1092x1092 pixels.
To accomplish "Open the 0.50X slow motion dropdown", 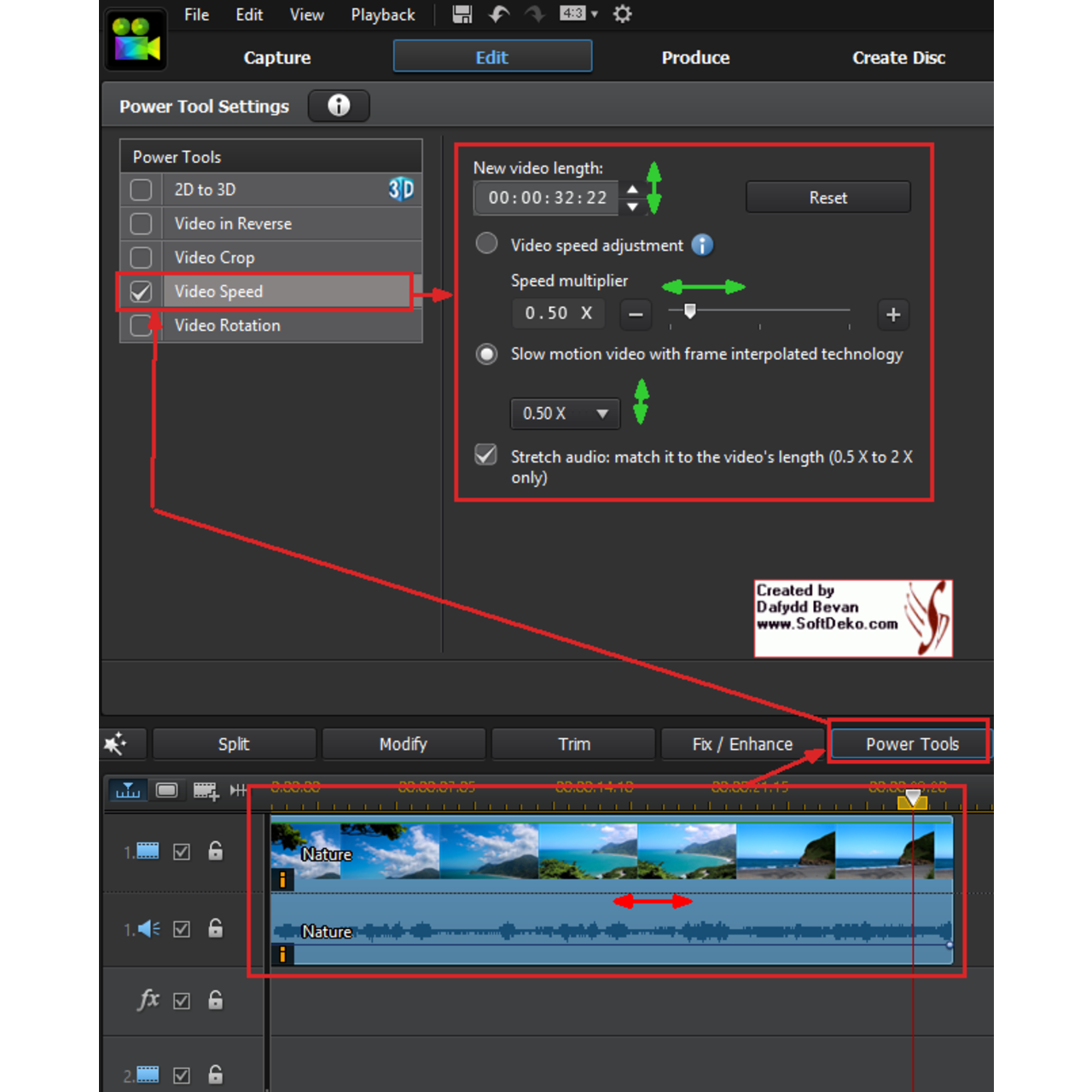I will point(564,414).
